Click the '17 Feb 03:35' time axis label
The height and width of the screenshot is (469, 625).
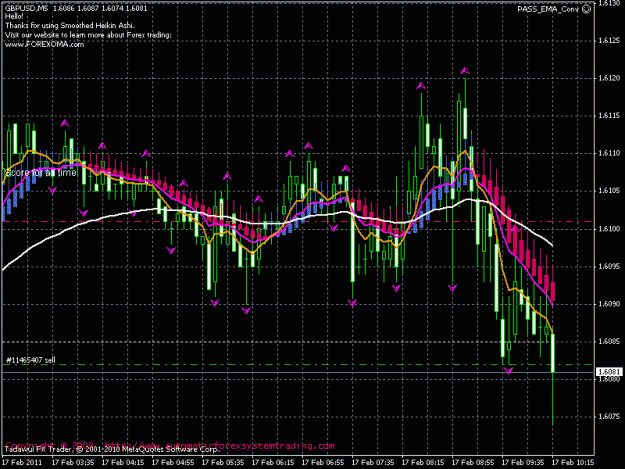click(x=73, y=463)
